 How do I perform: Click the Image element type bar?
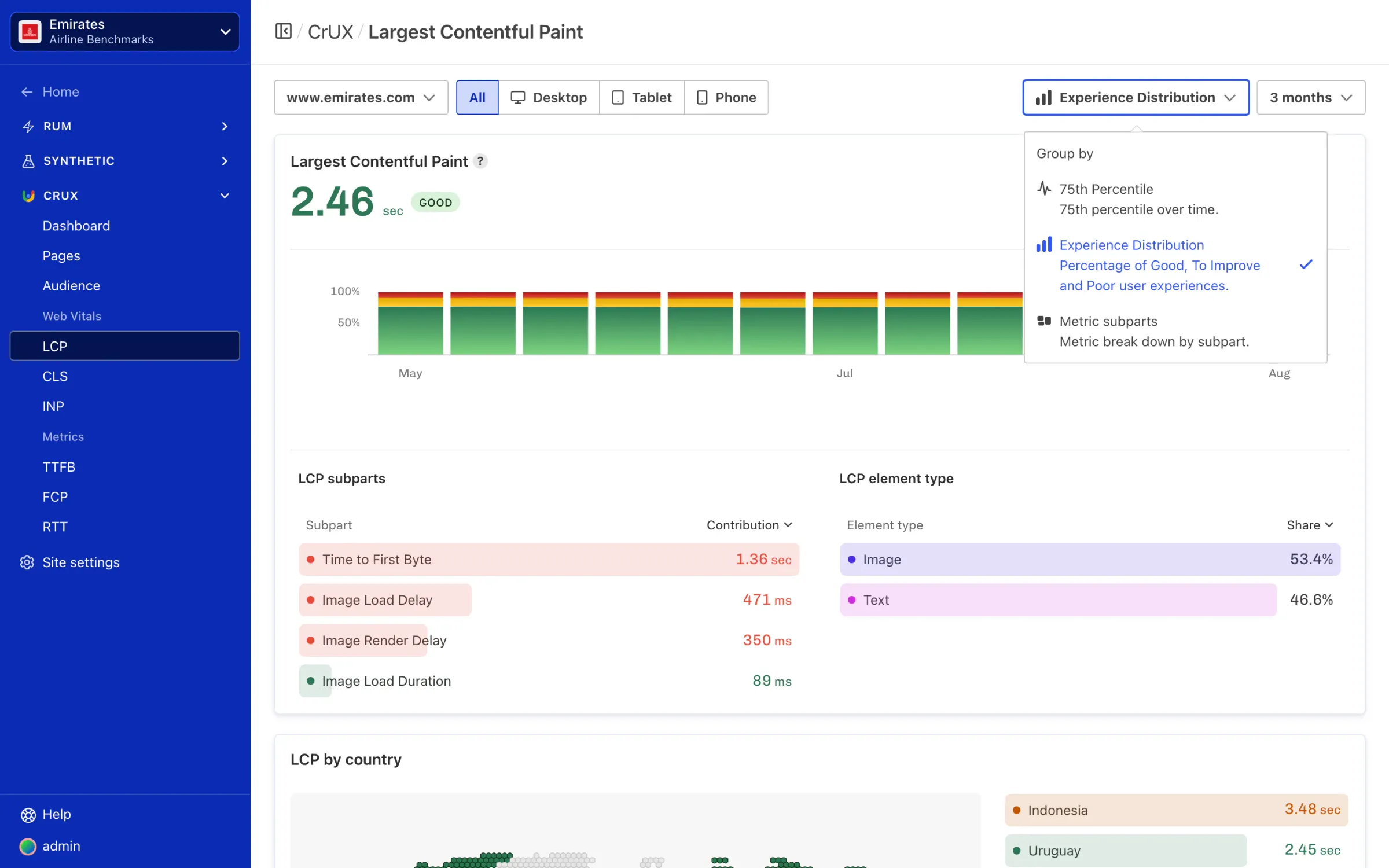pyautogui.click(x=1090, y=560)
